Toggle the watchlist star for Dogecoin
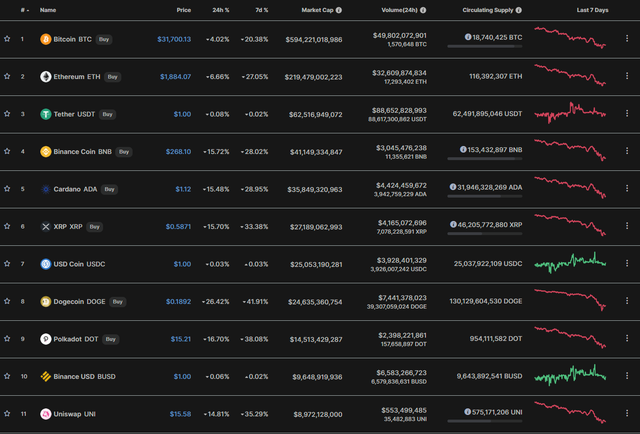Screen dimensions: 640x434 (x=7, y=301)
